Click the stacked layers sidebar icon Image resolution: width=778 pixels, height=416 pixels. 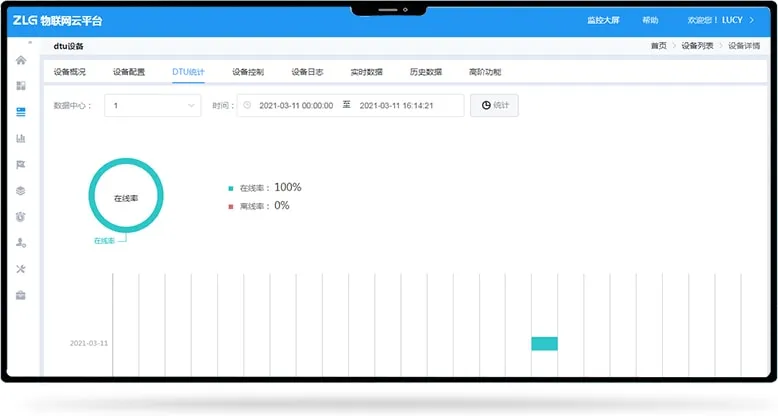[x=21, y=190]
